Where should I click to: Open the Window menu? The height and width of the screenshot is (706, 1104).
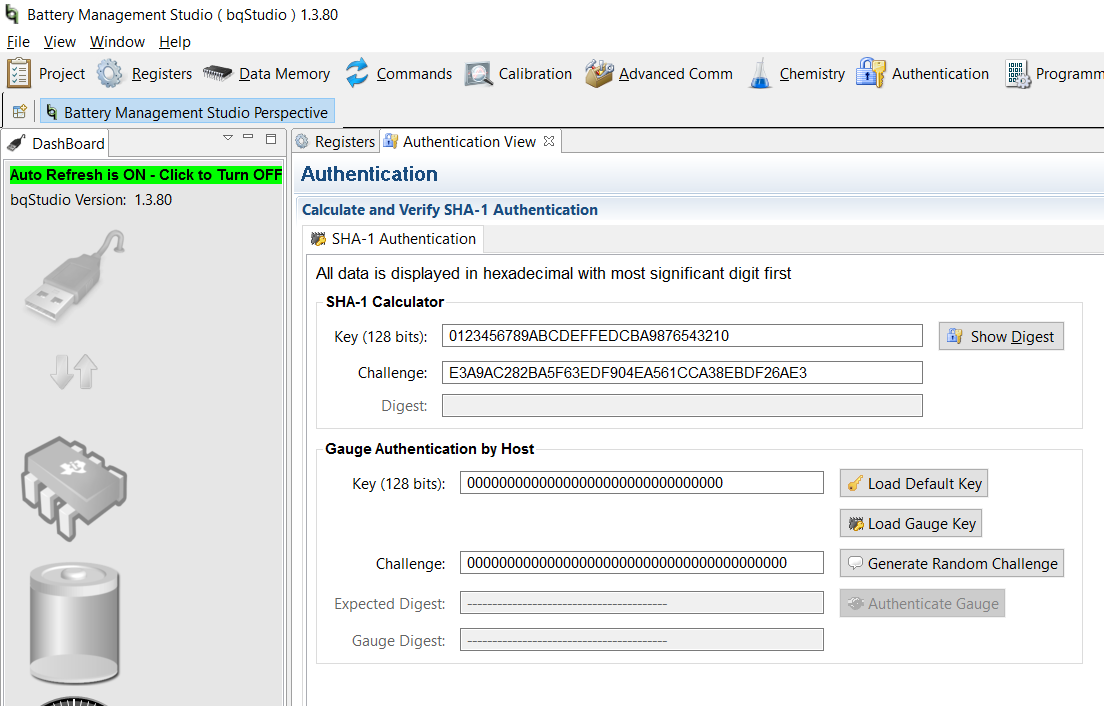[118, 42]
